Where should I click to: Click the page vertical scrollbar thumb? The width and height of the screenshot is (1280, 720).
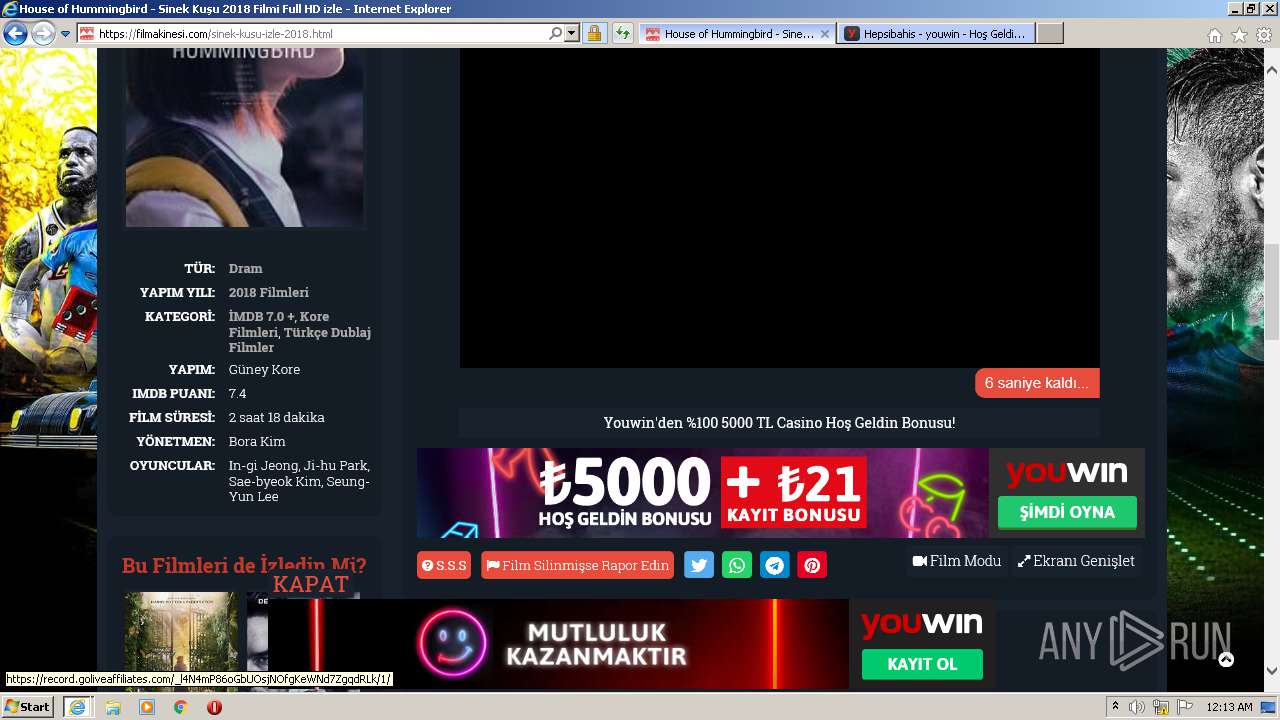tap(1272, 292)
